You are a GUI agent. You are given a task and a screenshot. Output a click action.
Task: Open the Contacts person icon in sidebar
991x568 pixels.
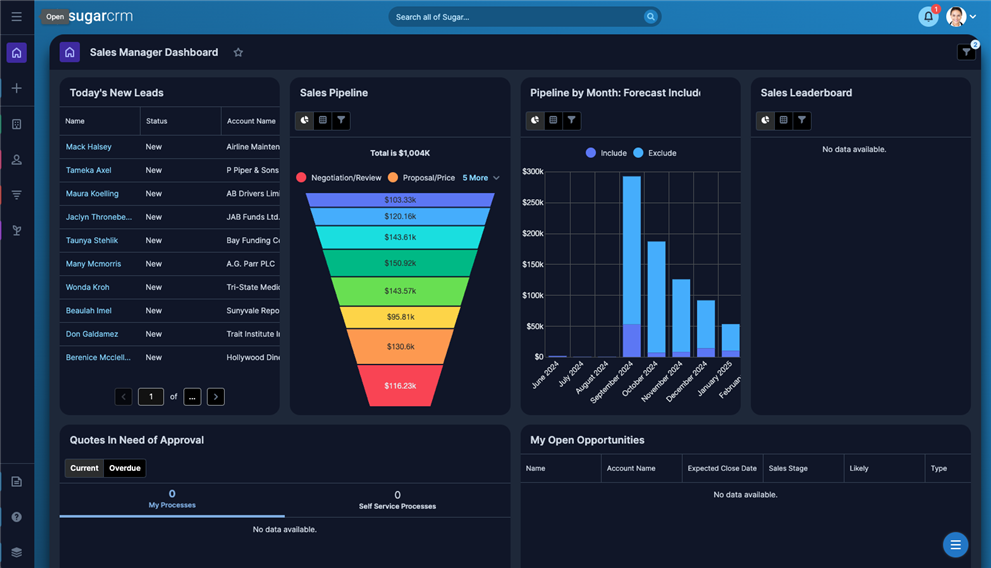(x=16, y=160)
